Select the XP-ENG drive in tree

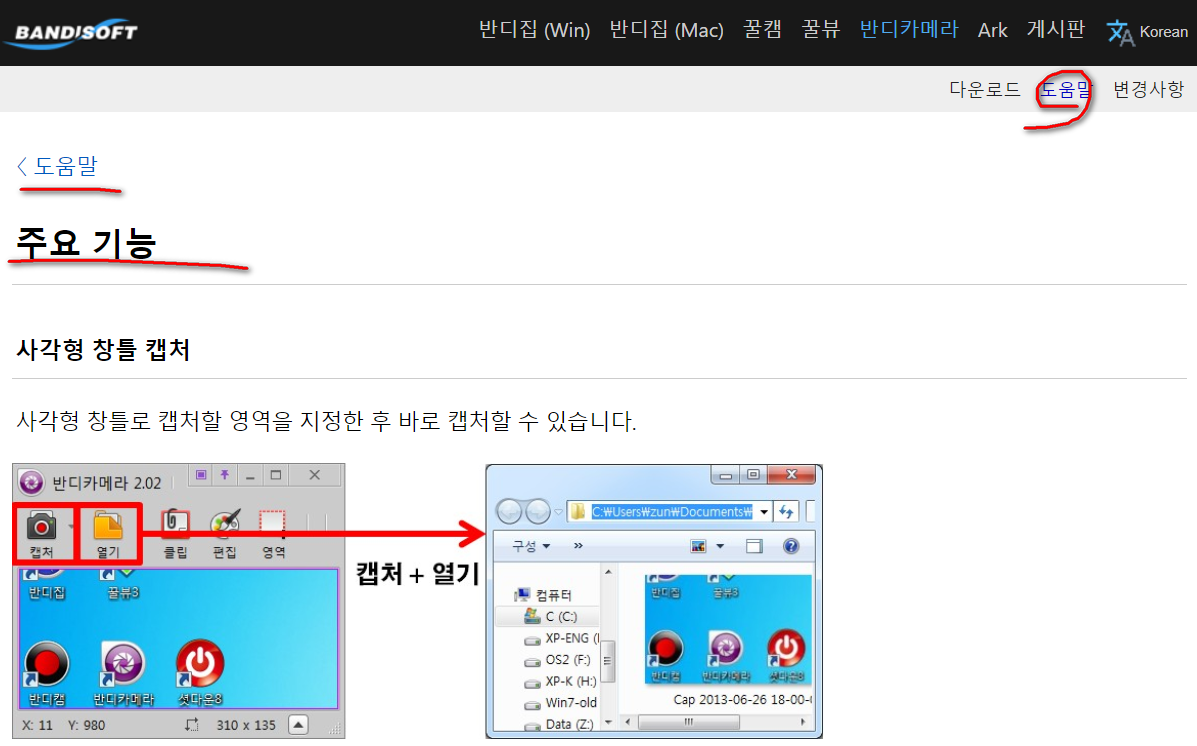562,638
